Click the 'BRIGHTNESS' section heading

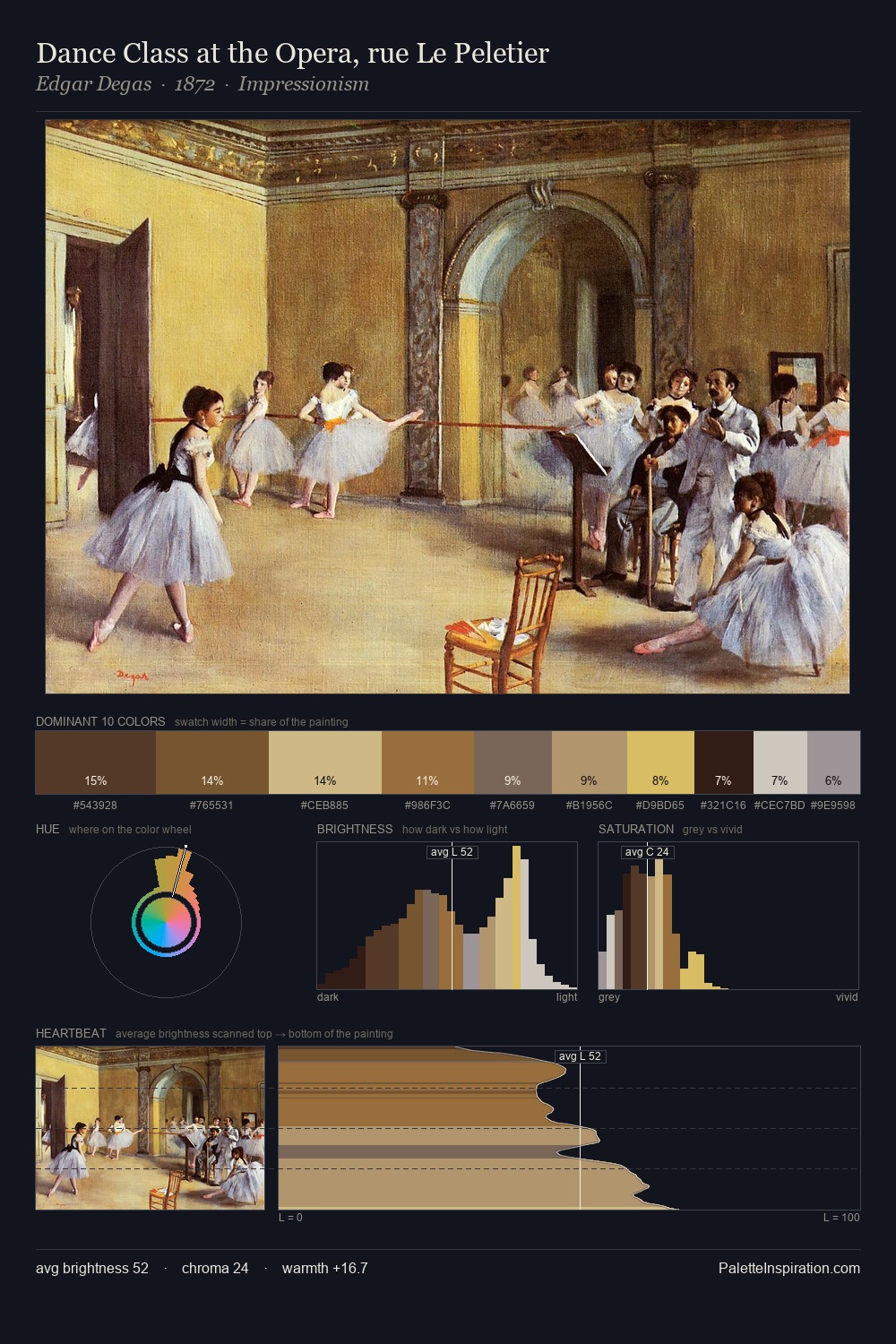tap(355, 829)
